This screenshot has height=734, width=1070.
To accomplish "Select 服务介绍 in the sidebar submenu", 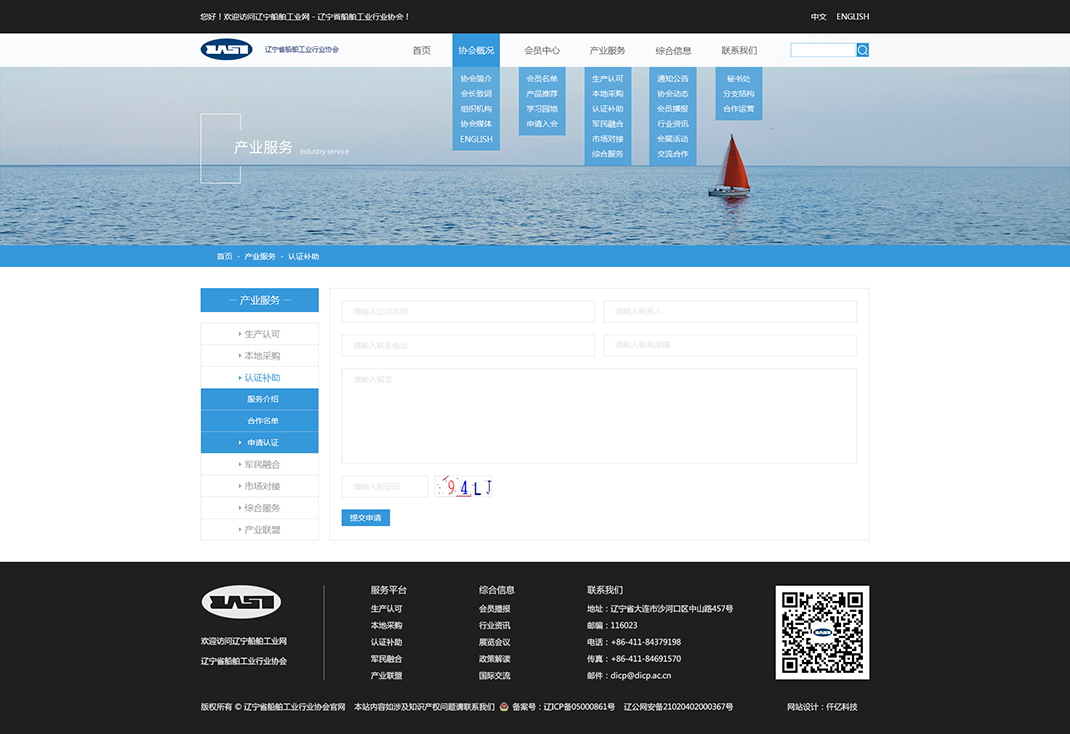I will [262, 399].
